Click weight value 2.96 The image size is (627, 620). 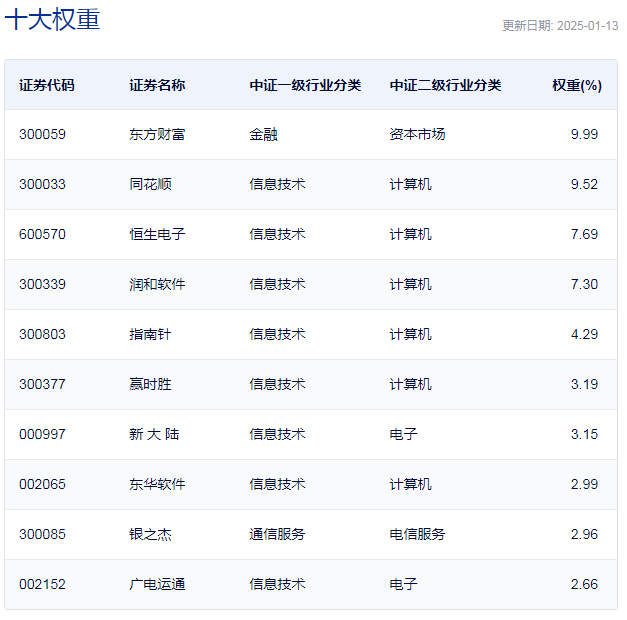pyautogui.click(x=584, y=534)
